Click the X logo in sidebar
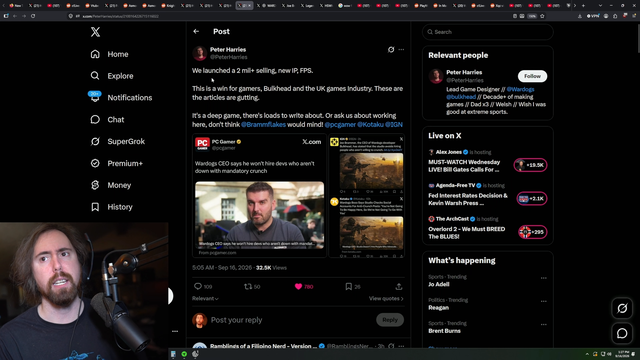 (x=95, y=32)
